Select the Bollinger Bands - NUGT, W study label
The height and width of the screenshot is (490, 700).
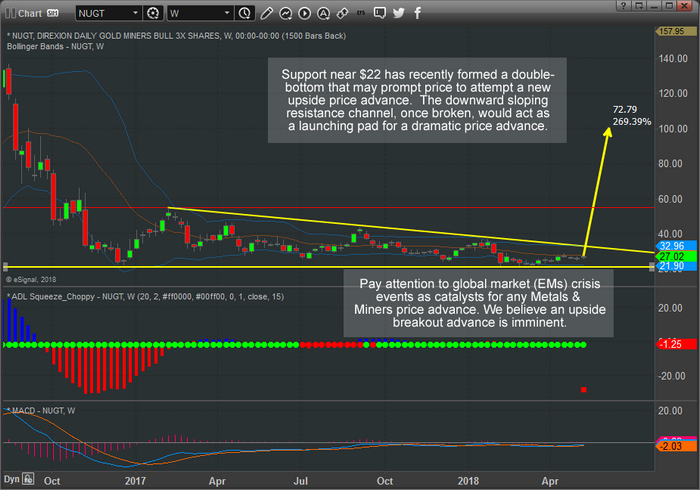pyautogui.click(x=55, y=46)
